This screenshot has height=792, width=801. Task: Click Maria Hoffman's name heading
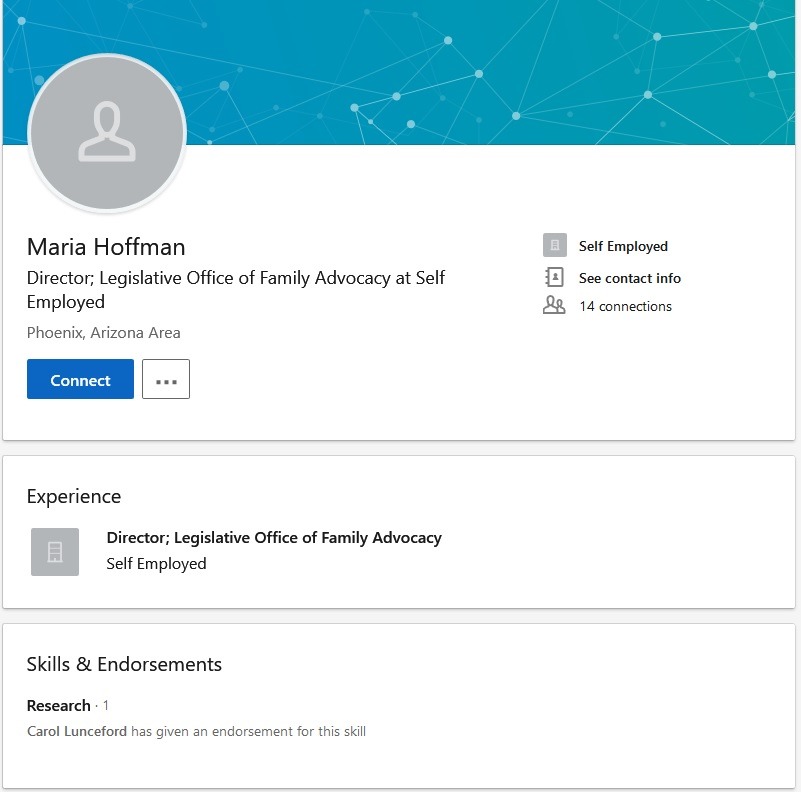click(x=106, y=246)
